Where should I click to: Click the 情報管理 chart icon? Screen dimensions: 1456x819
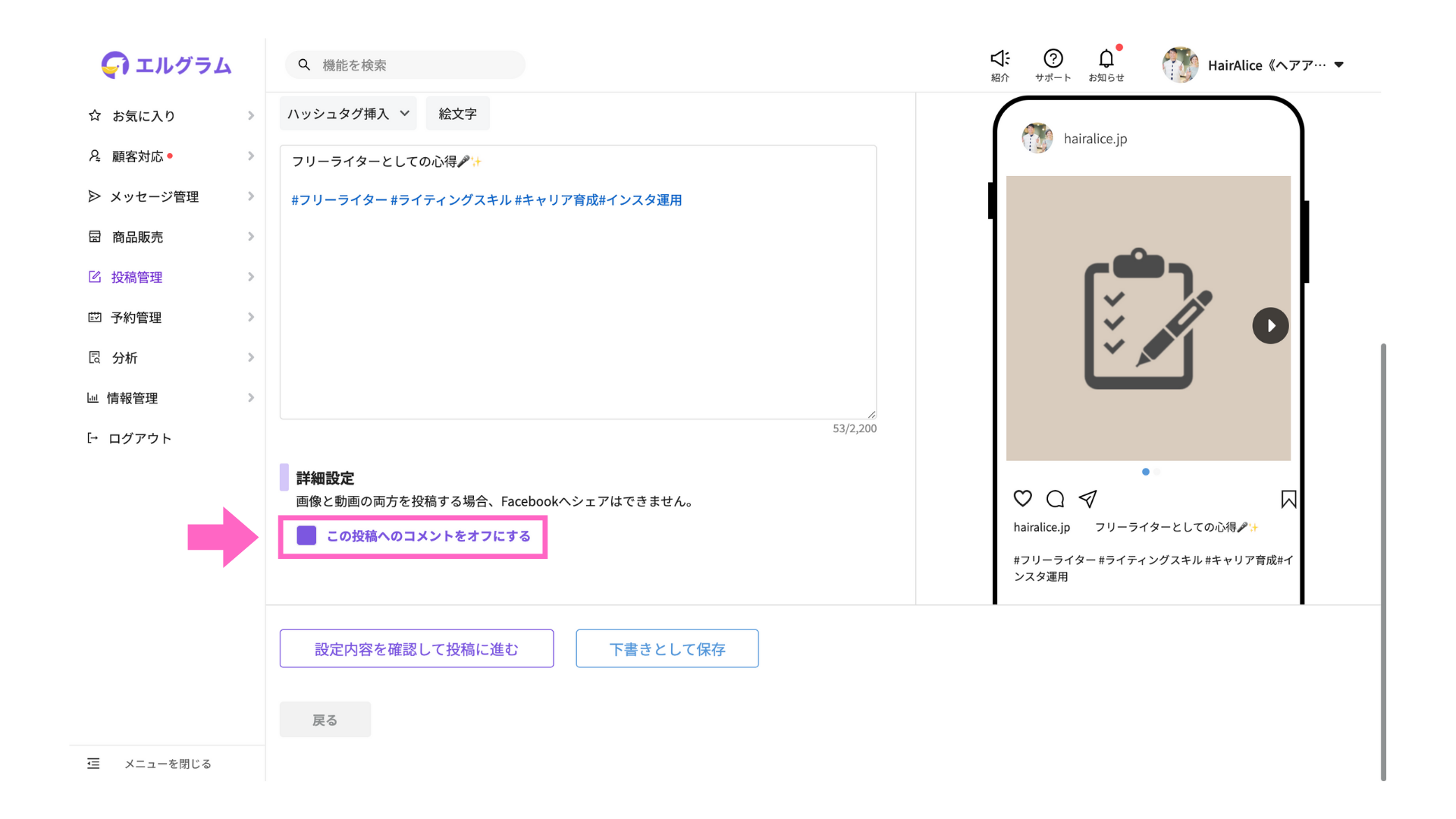click(x=93, y=397)
